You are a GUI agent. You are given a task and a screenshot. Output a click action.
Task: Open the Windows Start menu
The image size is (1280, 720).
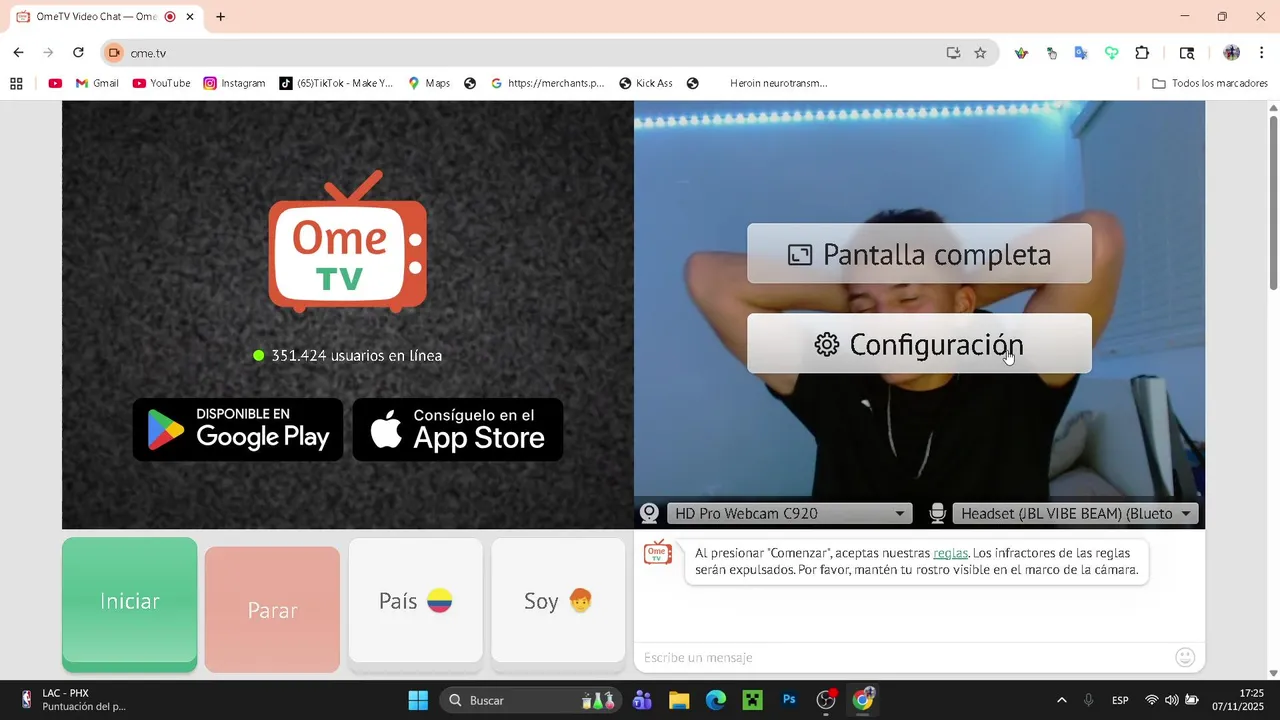tap(418, 700)
